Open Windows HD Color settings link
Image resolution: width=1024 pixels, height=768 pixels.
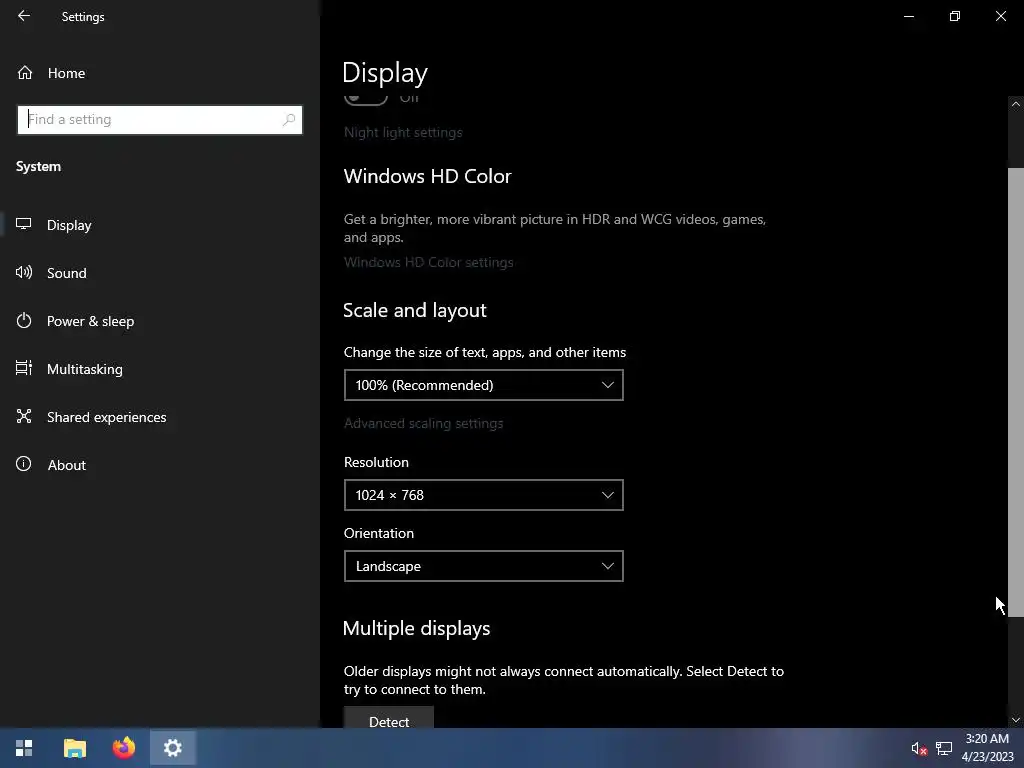pos(428,263)
